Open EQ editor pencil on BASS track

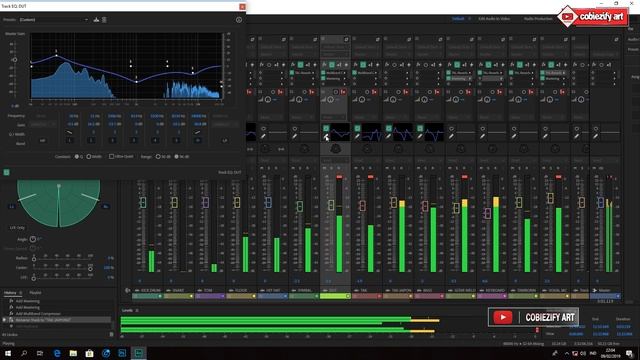[420, 137]
